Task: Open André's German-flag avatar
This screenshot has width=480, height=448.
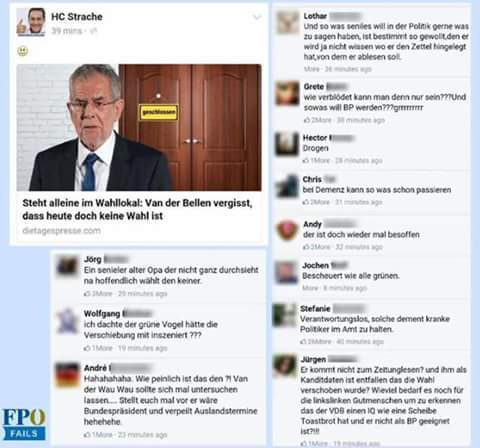Action: click(x=68, y=374)
